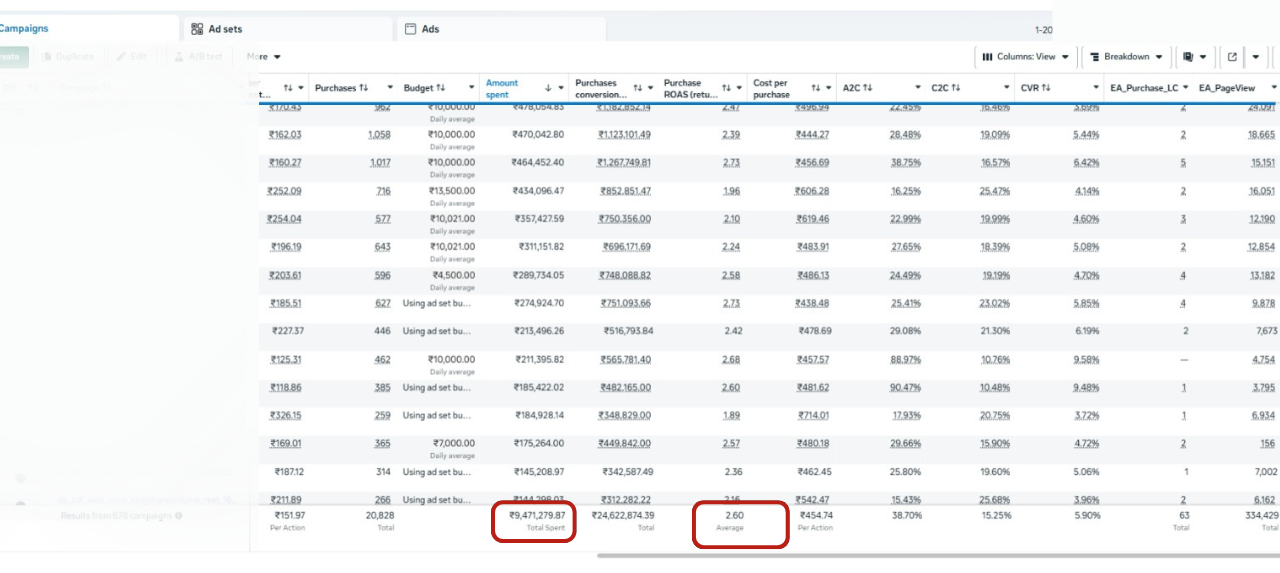Click sort arrows on the CVR column
The image size is (1280, 573).
click(1046, 88)
